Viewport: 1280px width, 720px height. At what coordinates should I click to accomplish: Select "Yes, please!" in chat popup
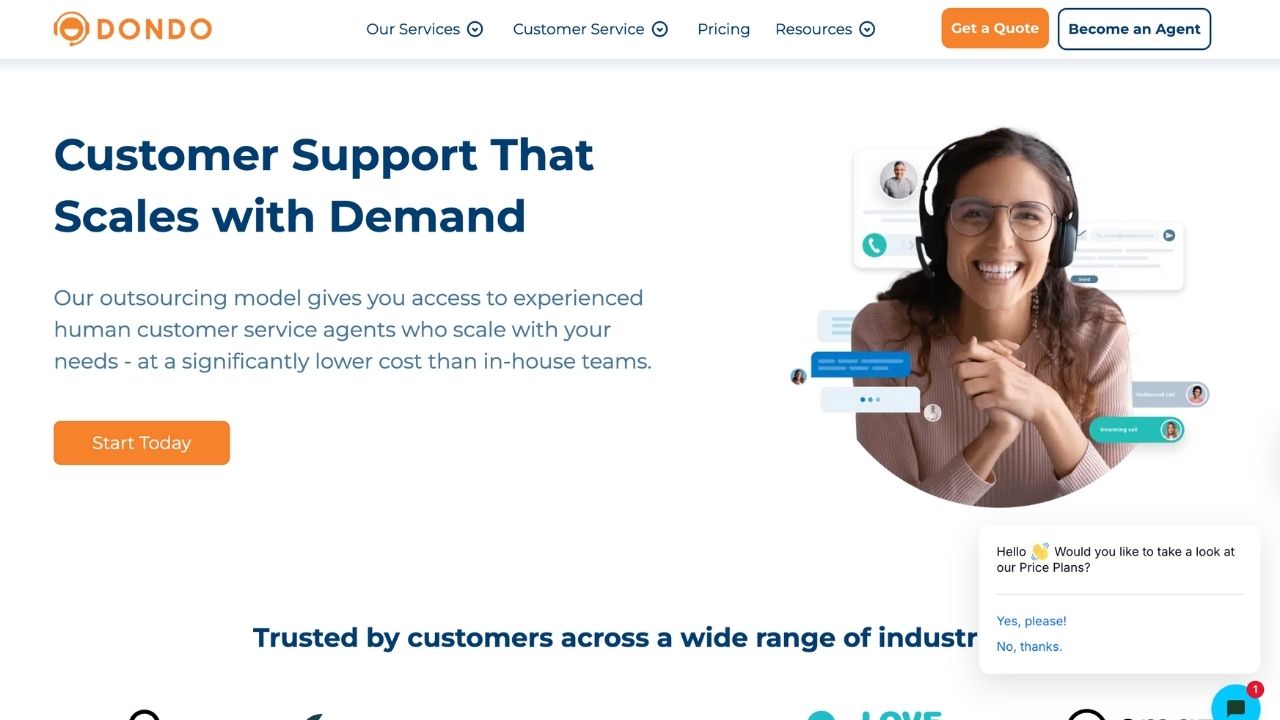(x=1031, y=621)
